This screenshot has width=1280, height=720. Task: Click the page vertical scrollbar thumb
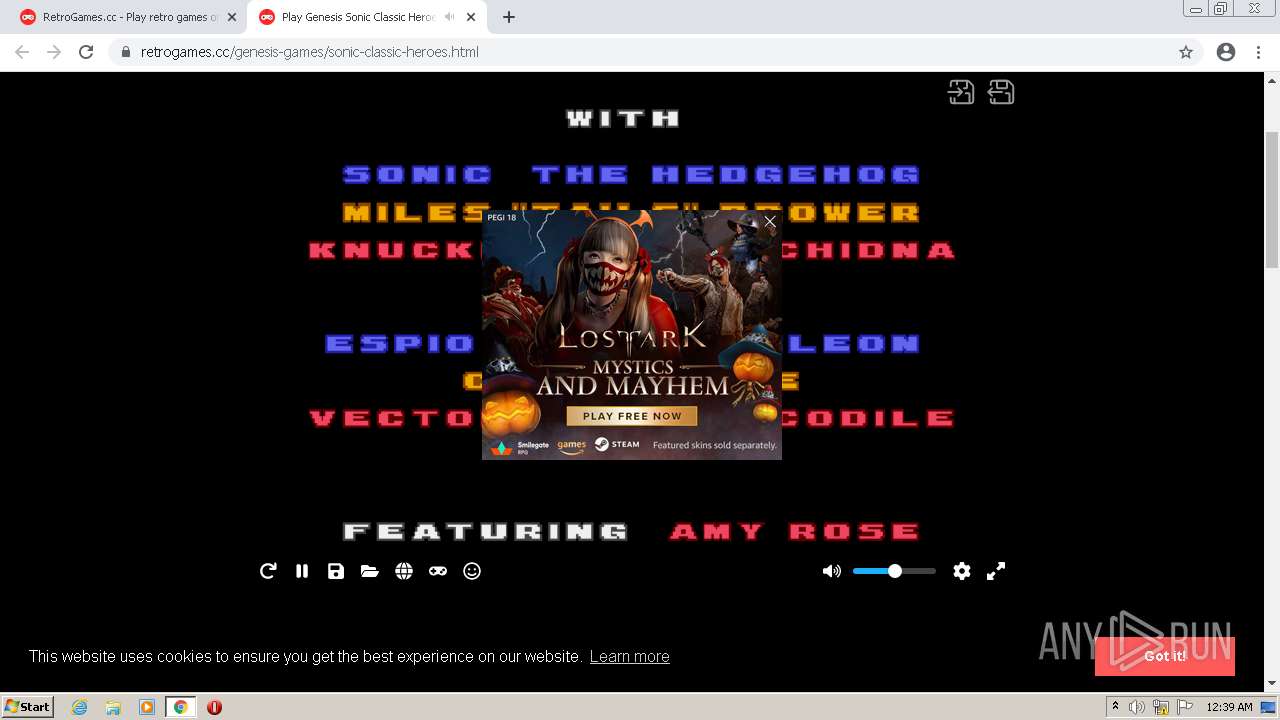pos(1272,200)
